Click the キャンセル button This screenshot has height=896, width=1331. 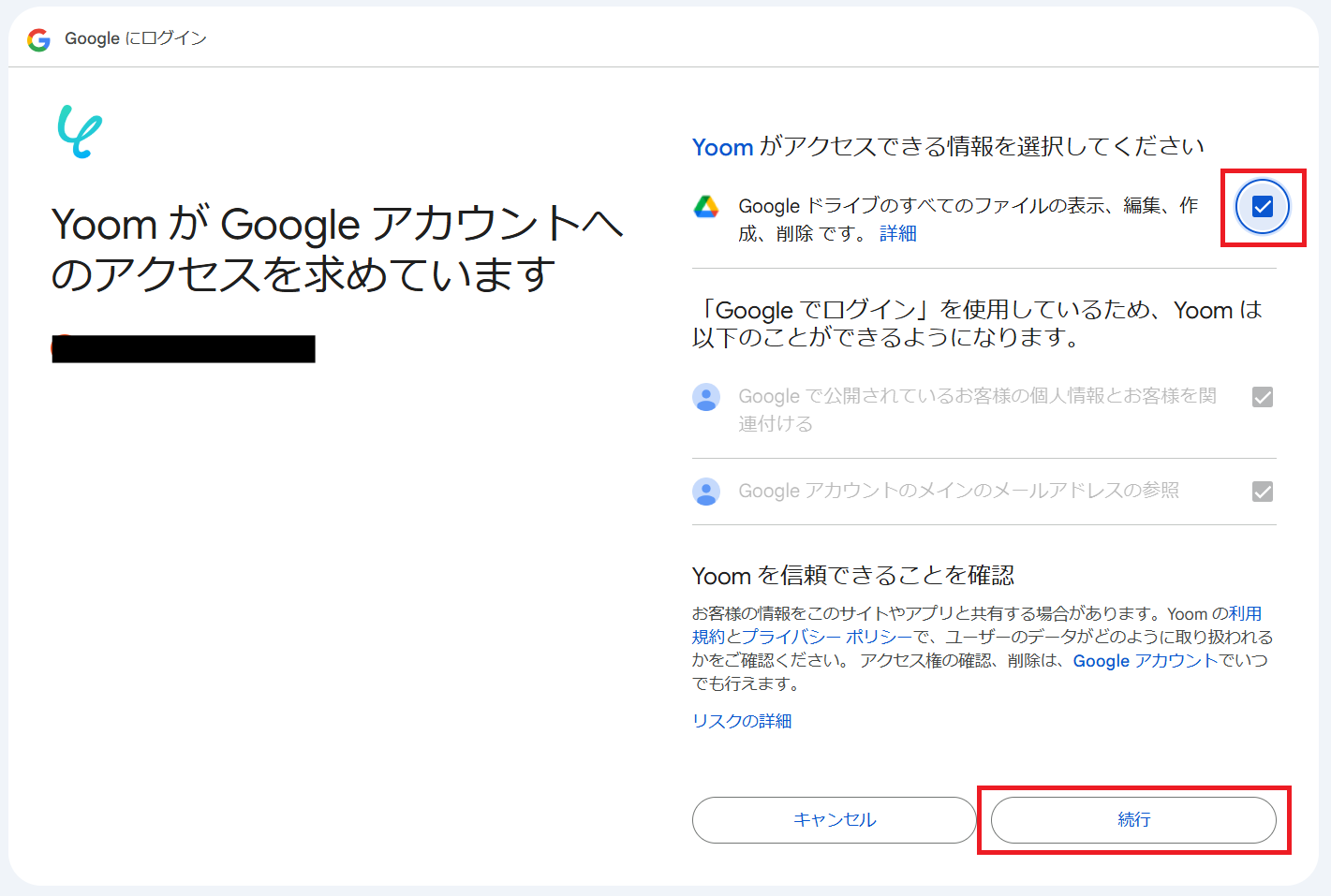click(x=835, y=820)
